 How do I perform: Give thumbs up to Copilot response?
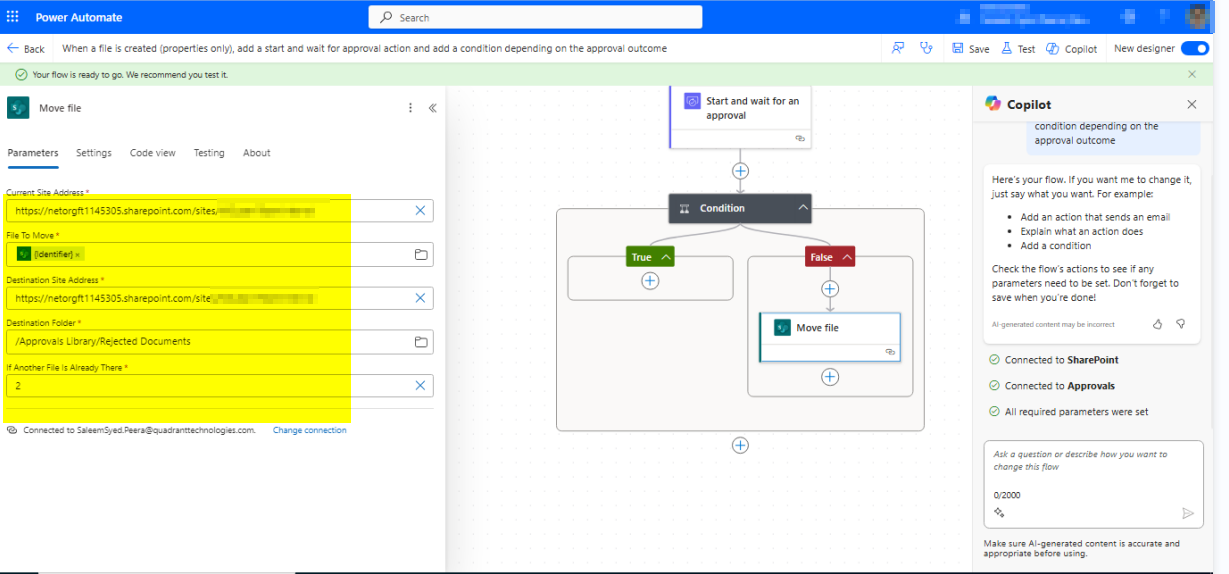click(x=1158, y=324)
